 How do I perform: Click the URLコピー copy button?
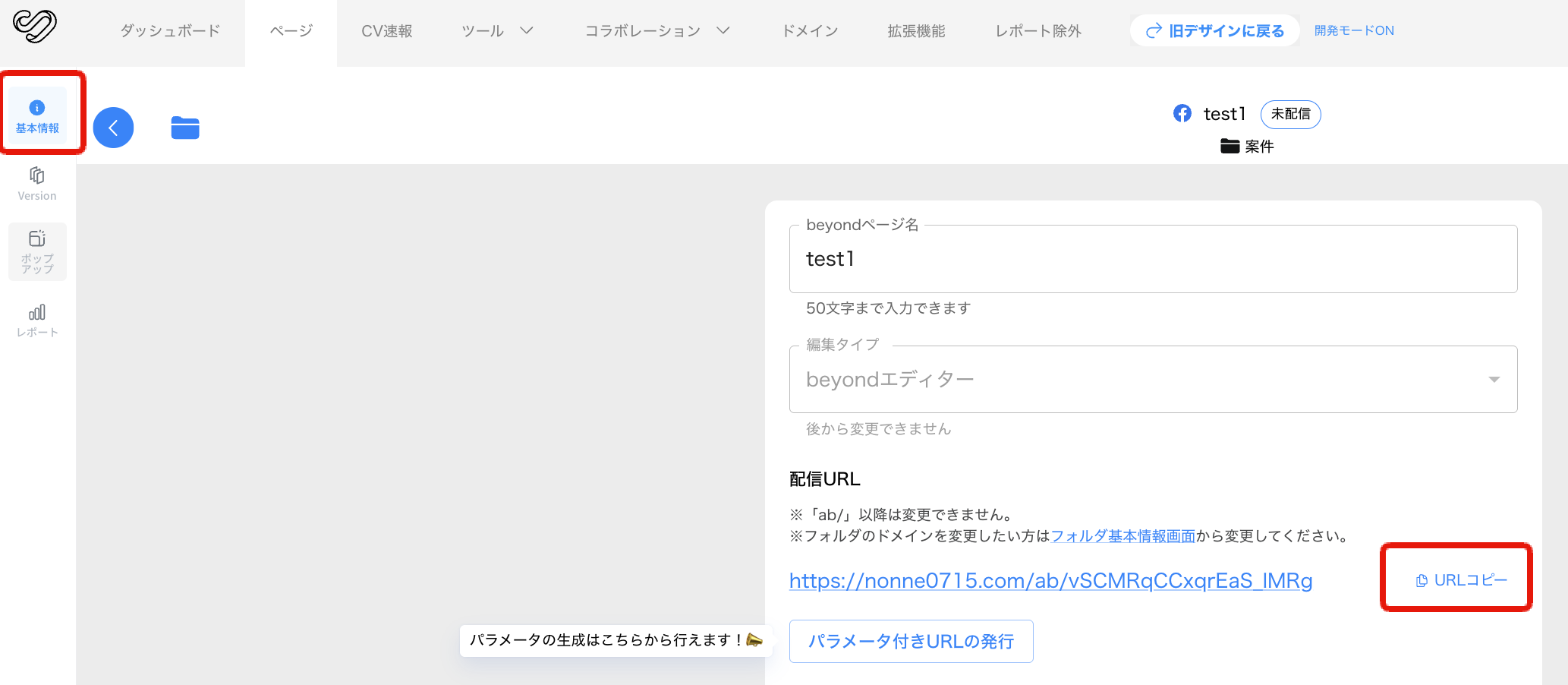pyautogui.click(x=1461, y=580)
